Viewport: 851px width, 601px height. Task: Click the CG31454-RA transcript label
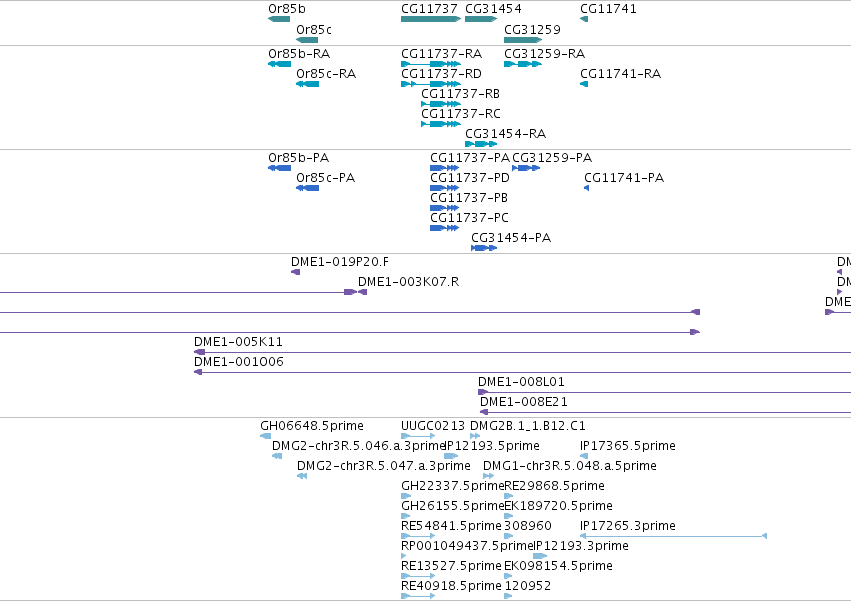coord(505,134)
